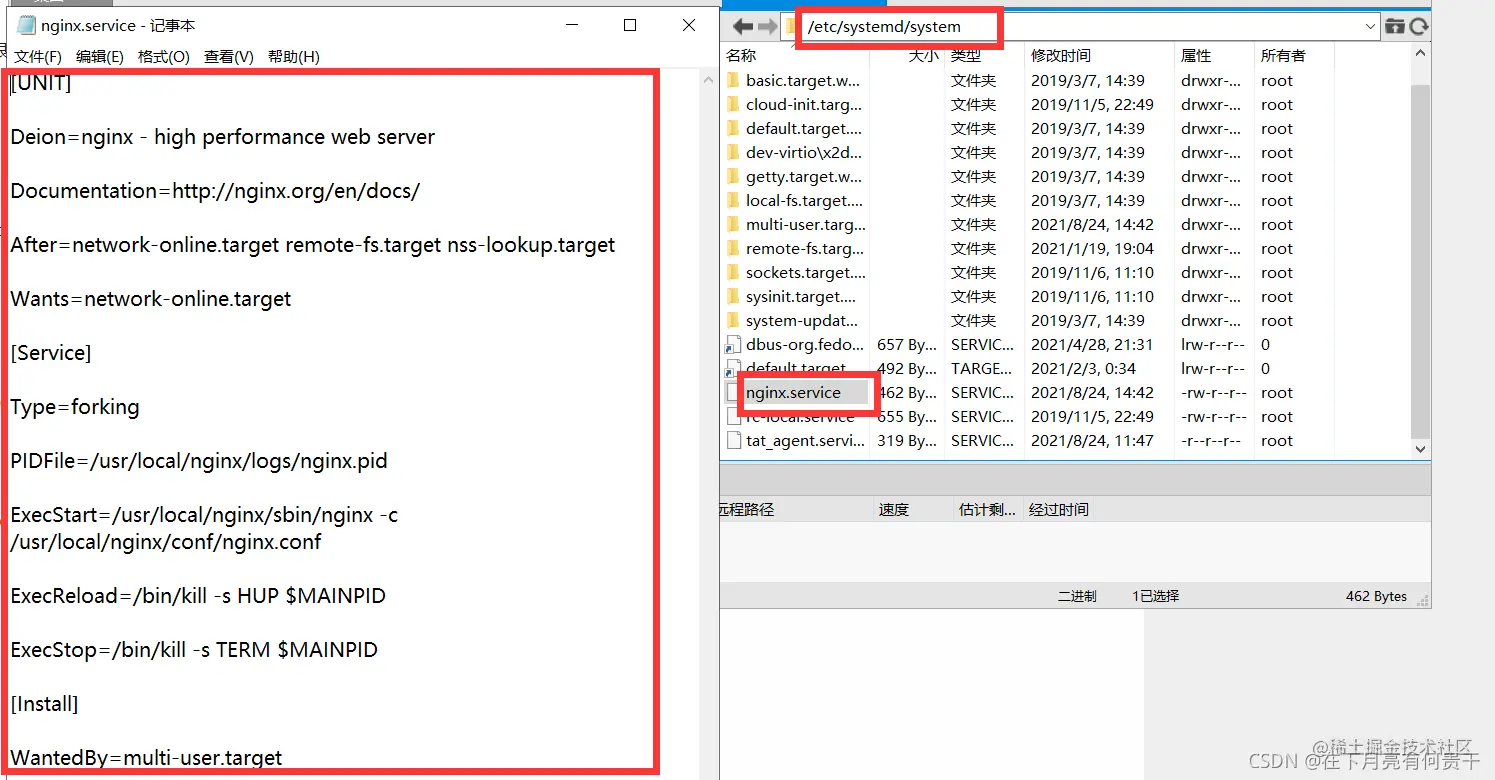Select the local-fs.target.... folder icon

tap(733, 200)
